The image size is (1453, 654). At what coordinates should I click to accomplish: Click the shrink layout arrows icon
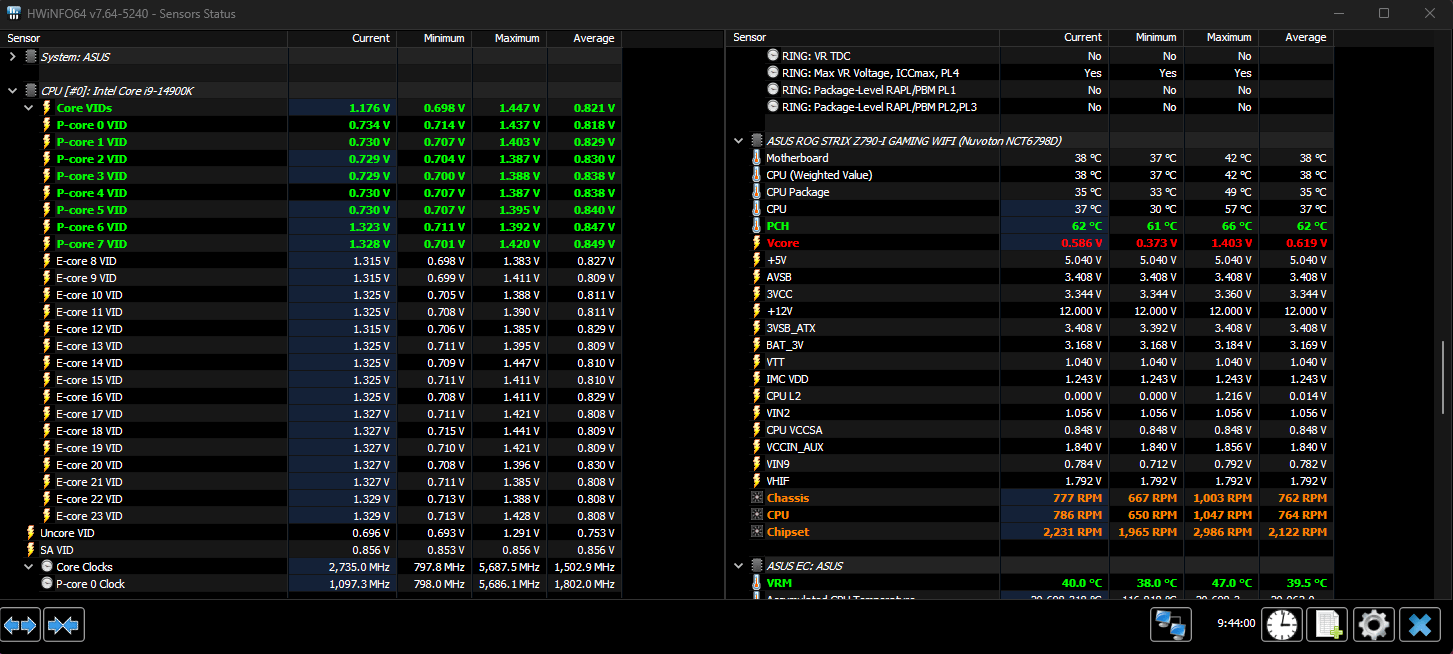(65, 625)
